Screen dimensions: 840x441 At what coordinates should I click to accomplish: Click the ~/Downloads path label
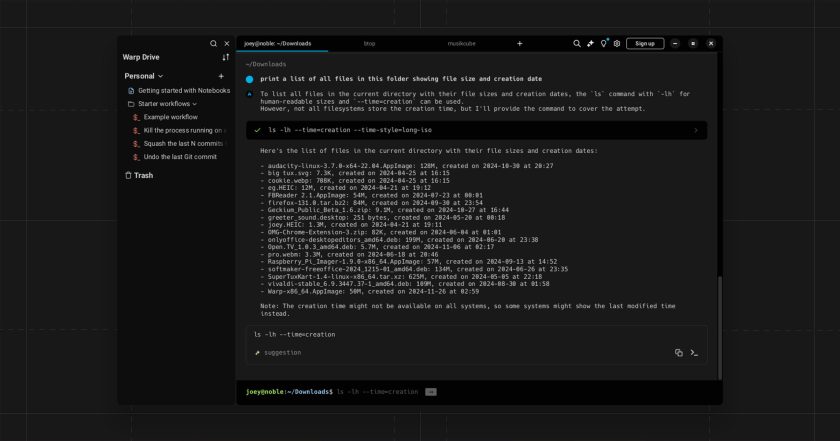coord(266,64)
